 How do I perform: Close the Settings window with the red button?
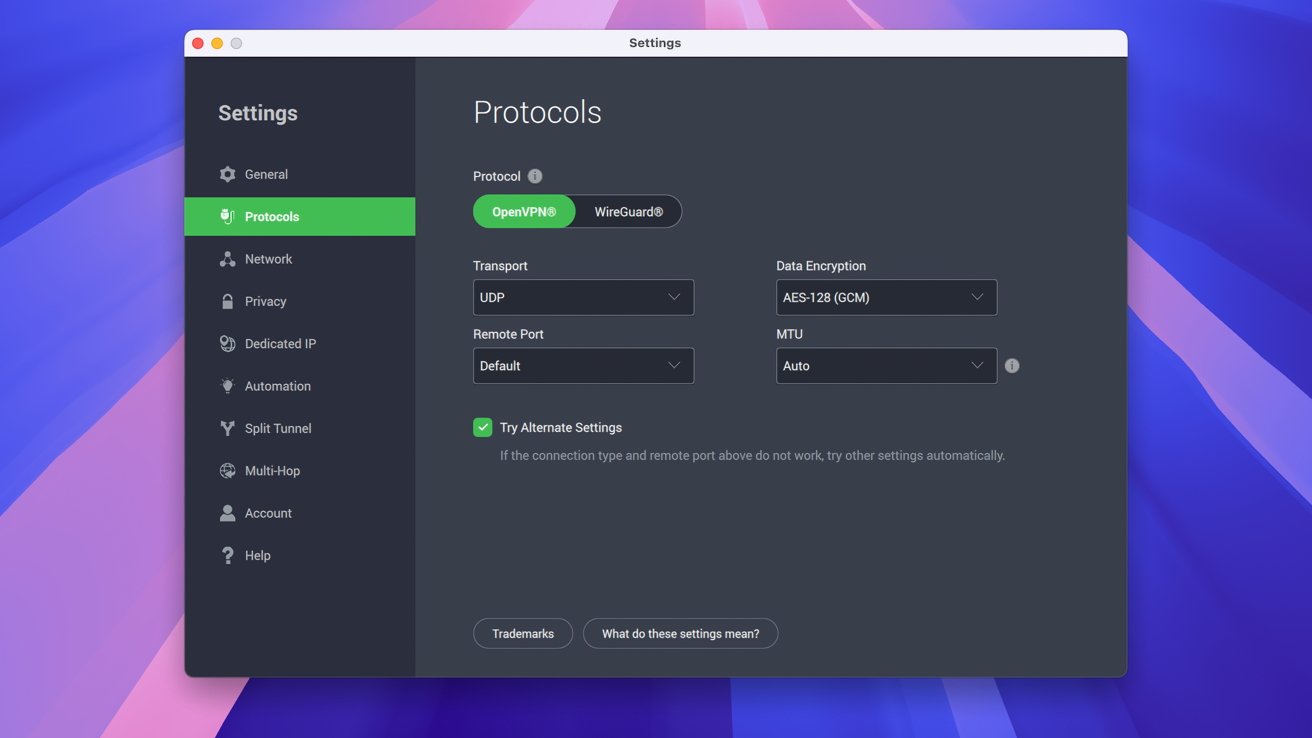click(198, 43)
